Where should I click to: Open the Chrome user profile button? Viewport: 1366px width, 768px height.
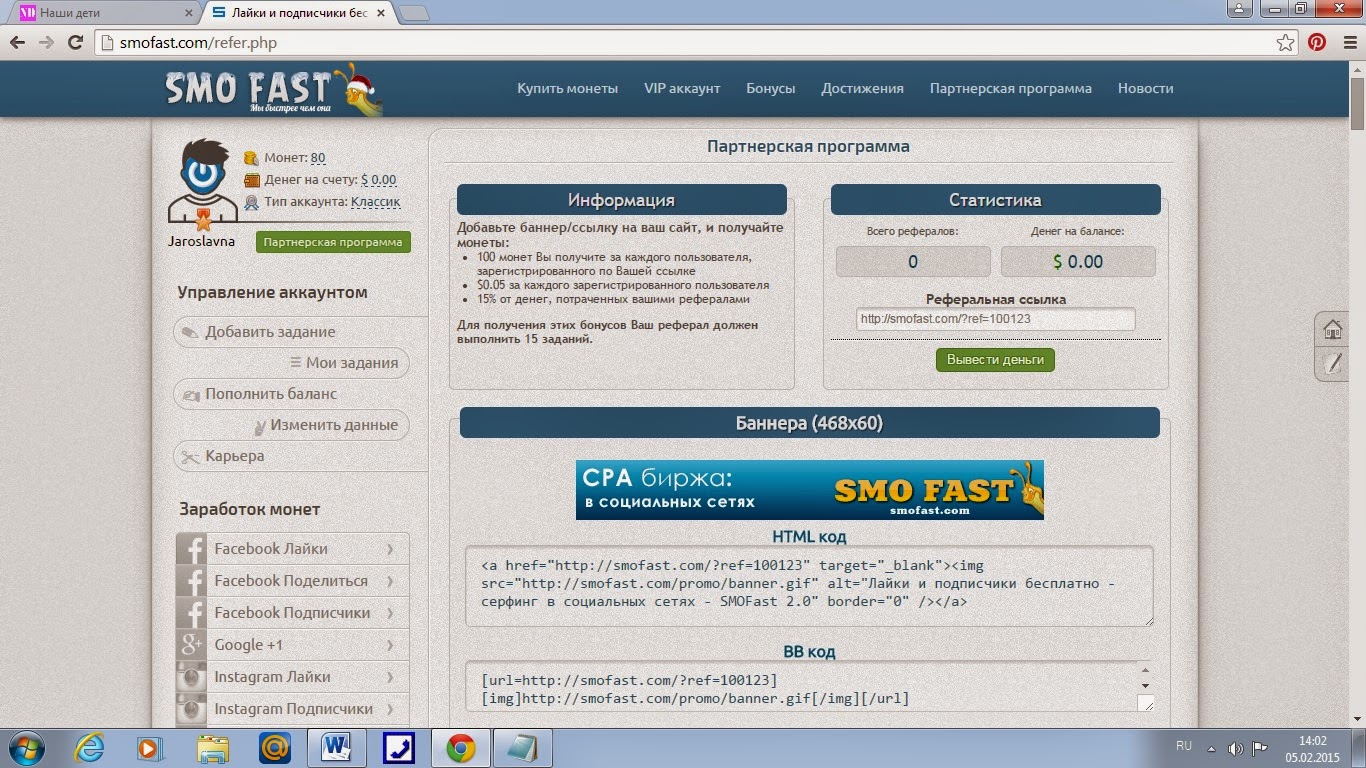click(1238, 9)
